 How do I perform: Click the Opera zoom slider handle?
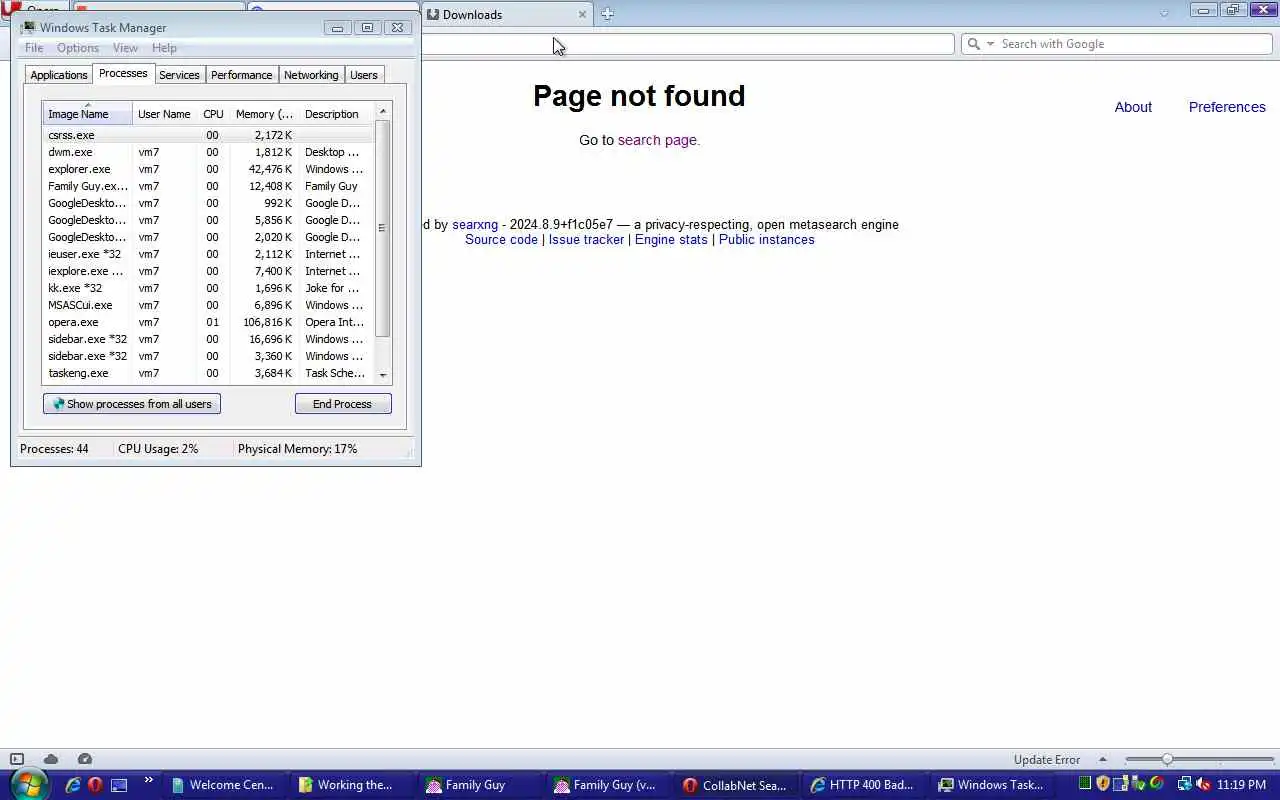(1167, 759)
